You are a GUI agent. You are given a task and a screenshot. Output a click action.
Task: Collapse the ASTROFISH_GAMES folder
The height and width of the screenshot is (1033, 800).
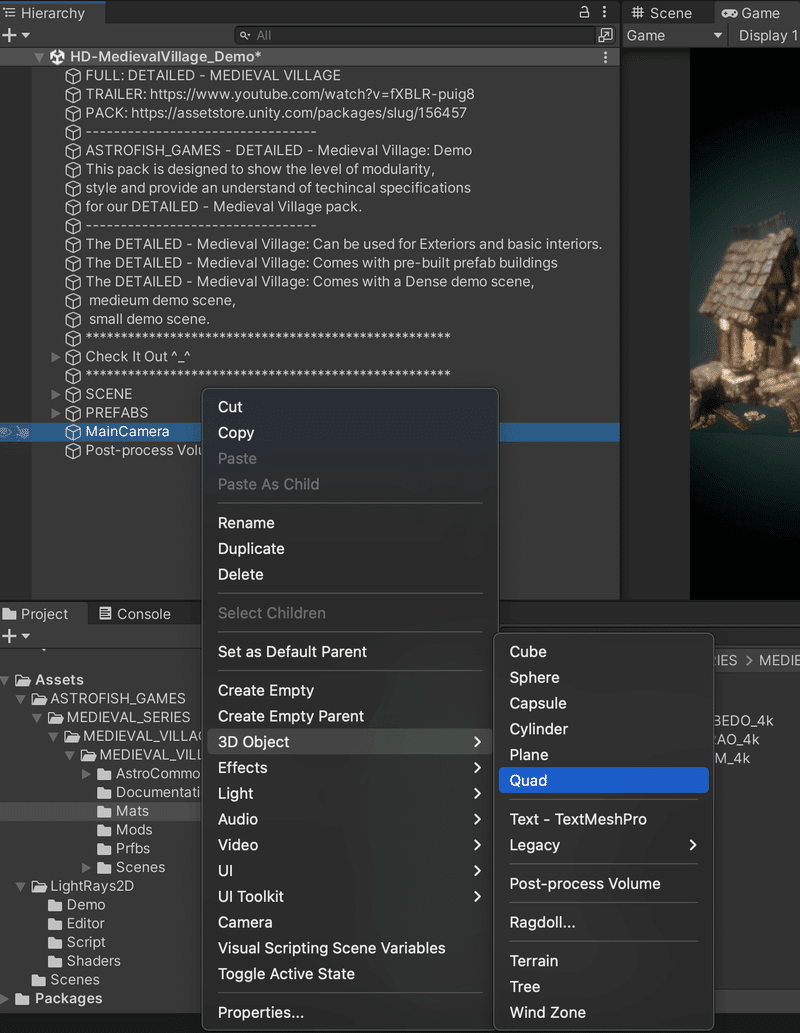(21, 698)
